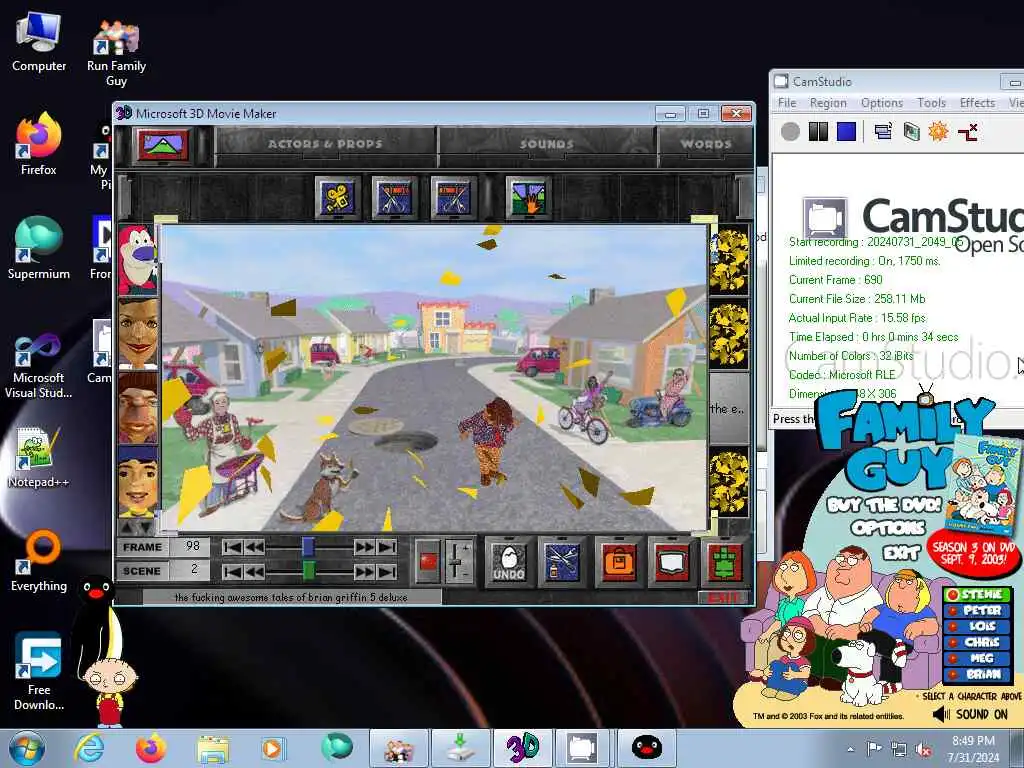
Task: Click CamStudio toggle view icon
Action: tap(883, 131)
